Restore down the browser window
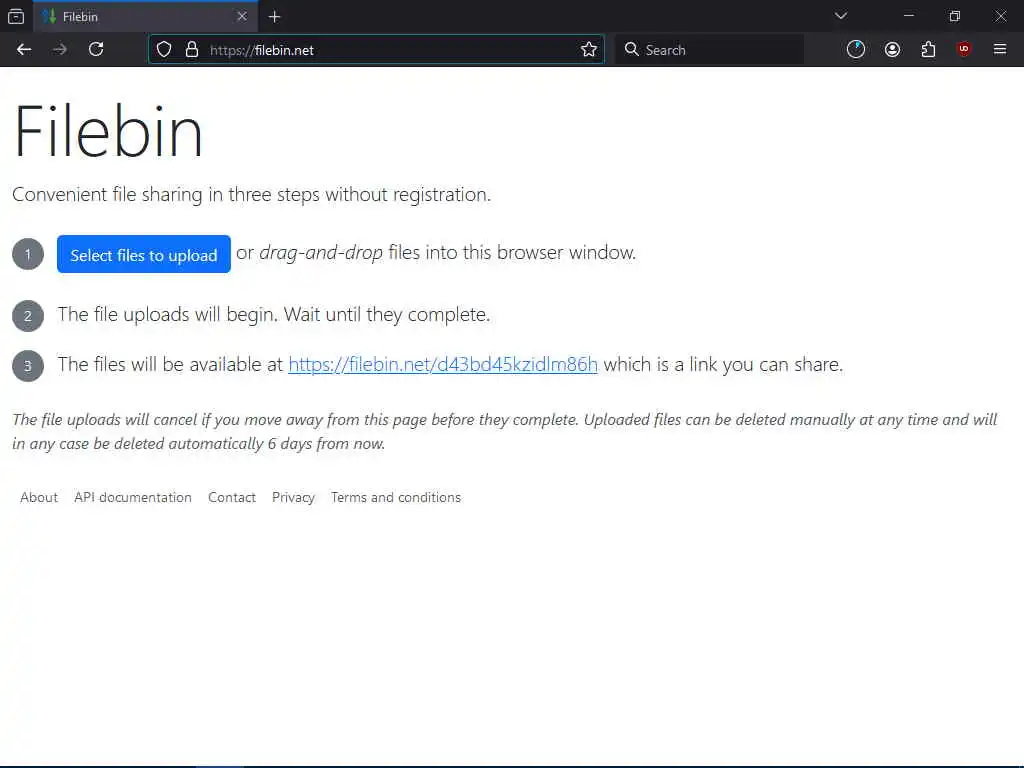 (x=955, y=16)
